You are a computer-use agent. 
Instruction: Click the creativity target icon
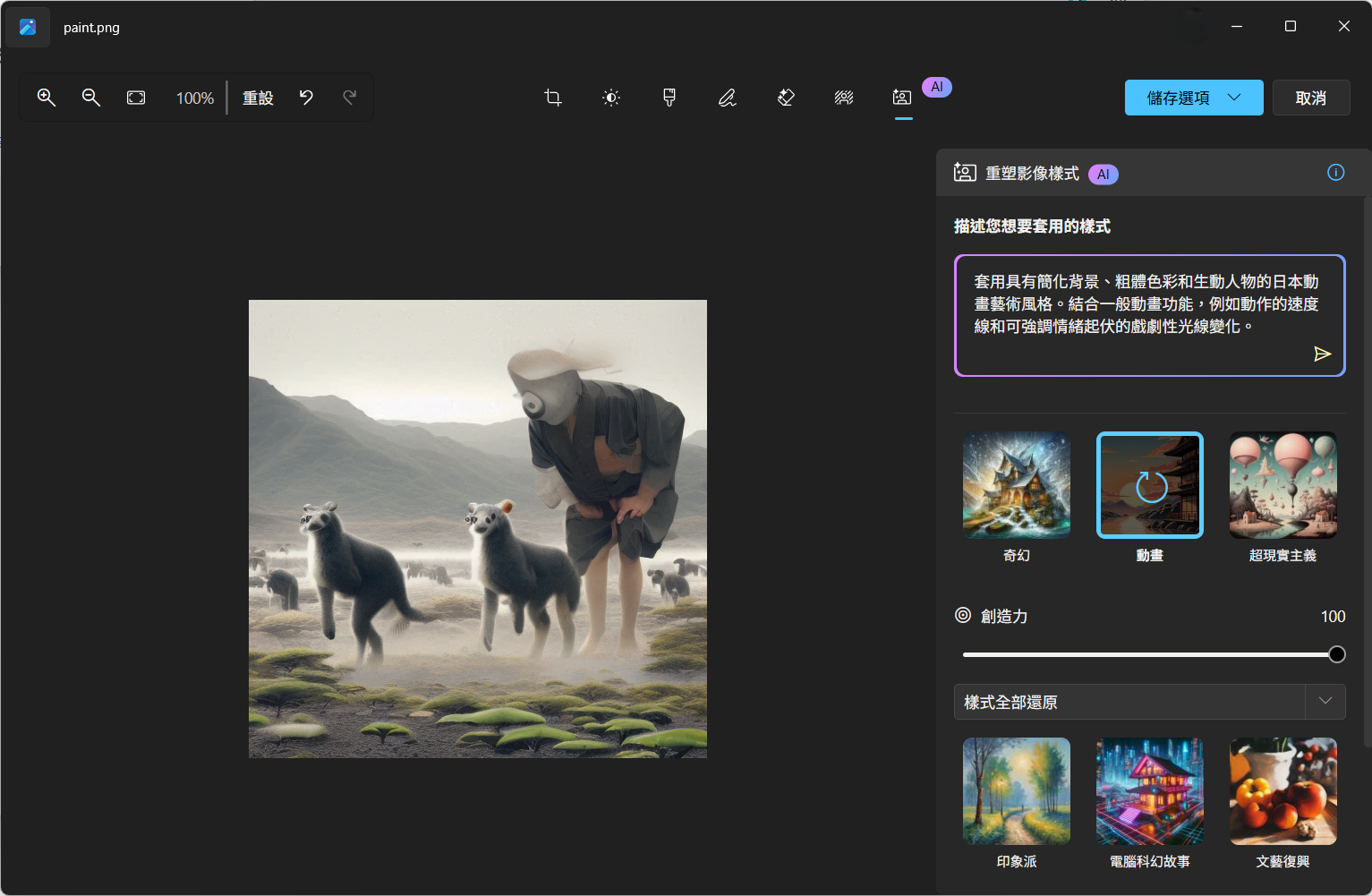[963, 615]
